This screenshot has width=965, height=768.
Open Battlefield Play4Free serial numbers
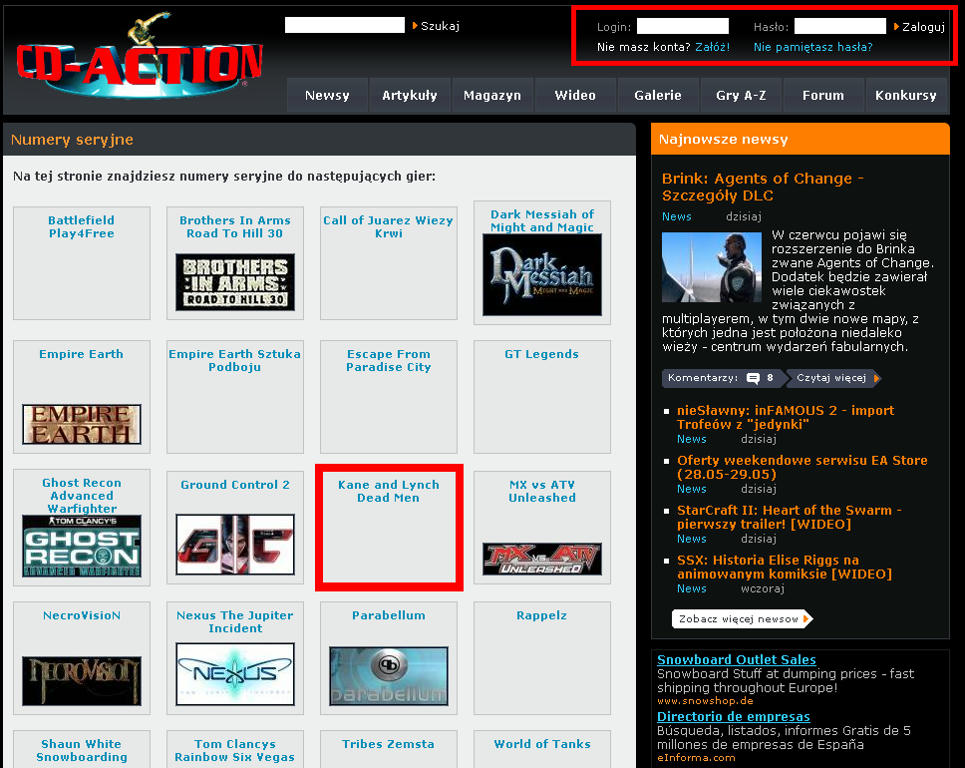[x=81, y=227]
